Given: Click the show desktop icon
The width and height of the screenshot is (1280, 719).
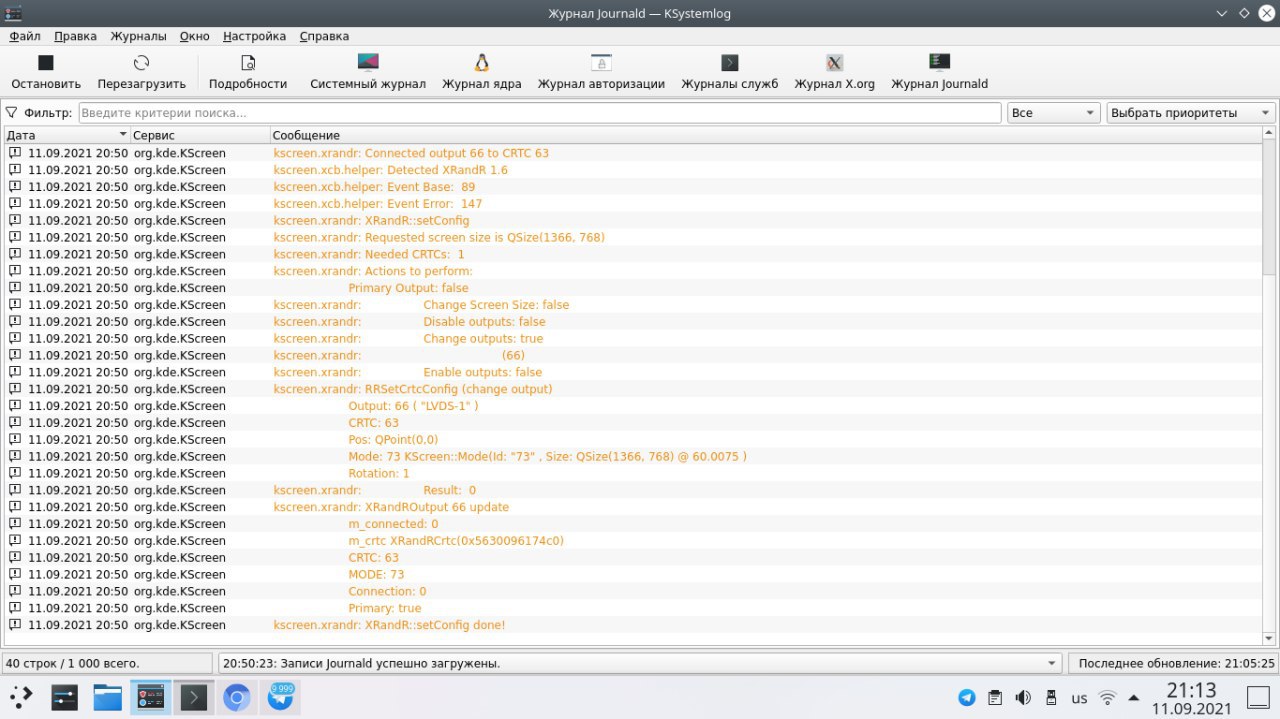Looking at the screenshot, I should click(1256, 697).
